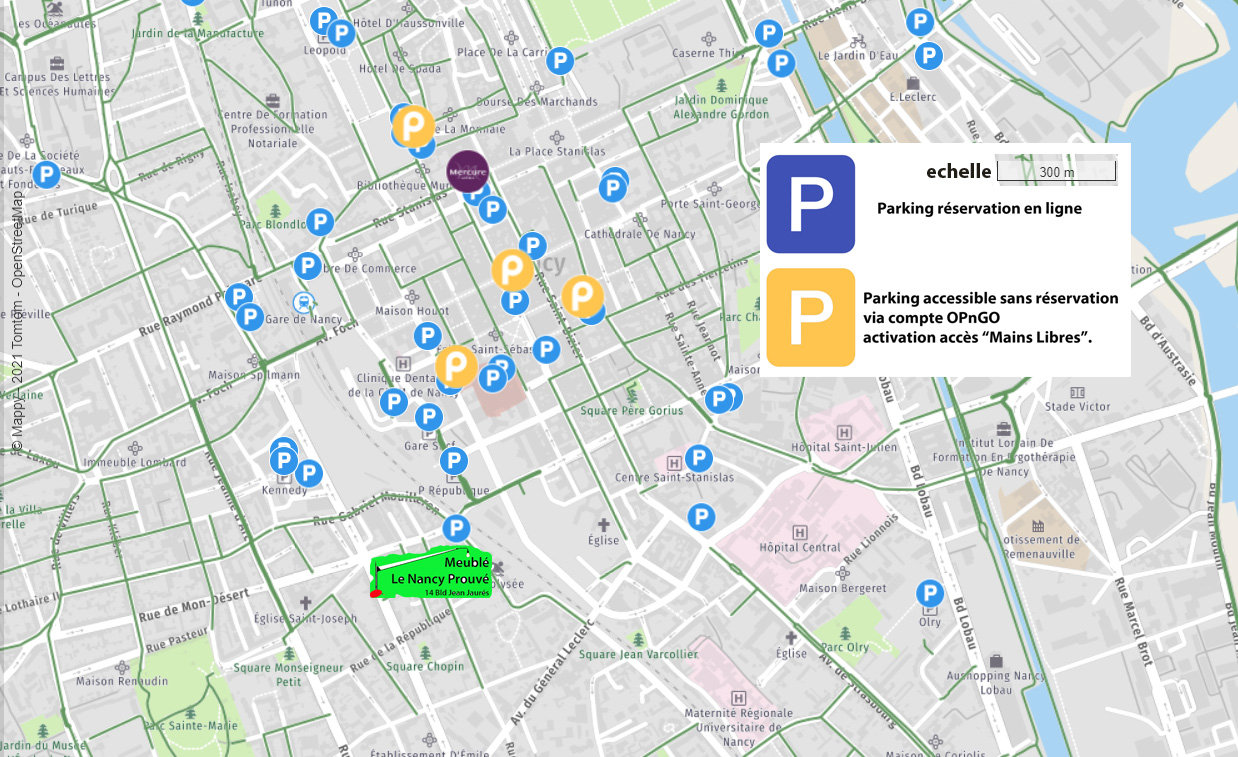This screenshot has width=1238, height=757.
Task: Click the large yellow P legend icon
Action: pos(811,318)
